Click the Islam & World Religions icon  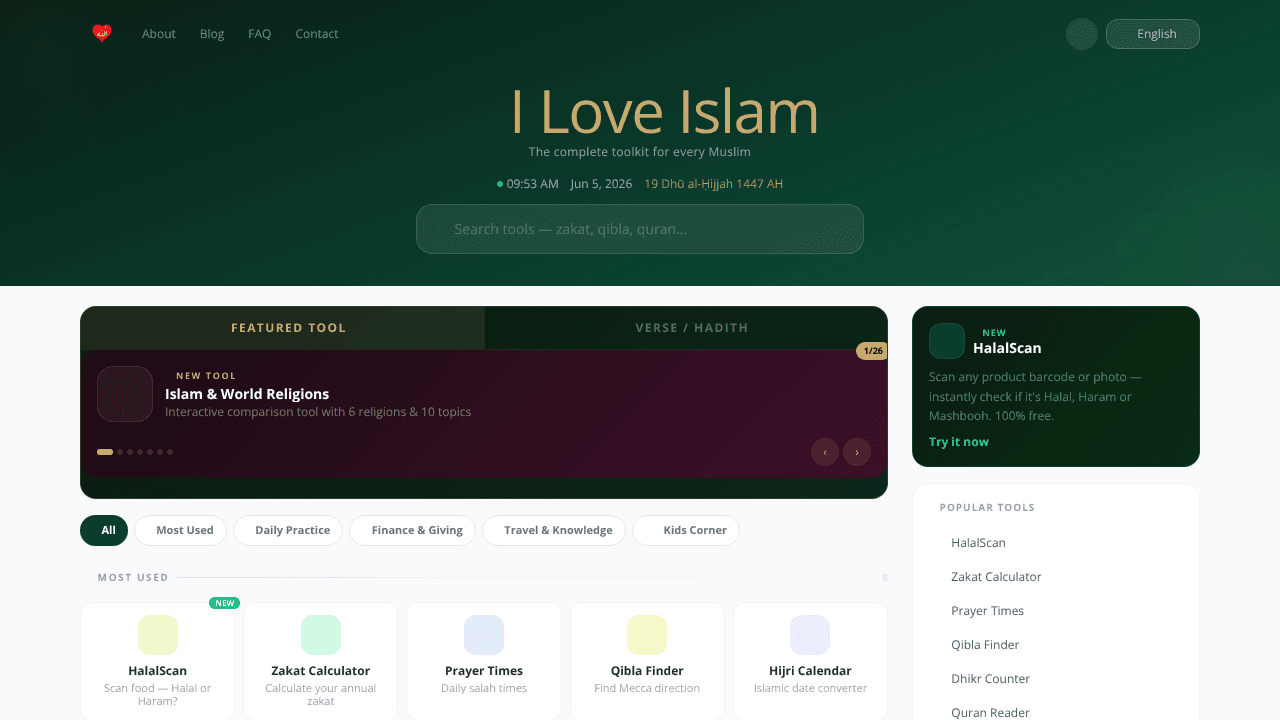(125, 394)
